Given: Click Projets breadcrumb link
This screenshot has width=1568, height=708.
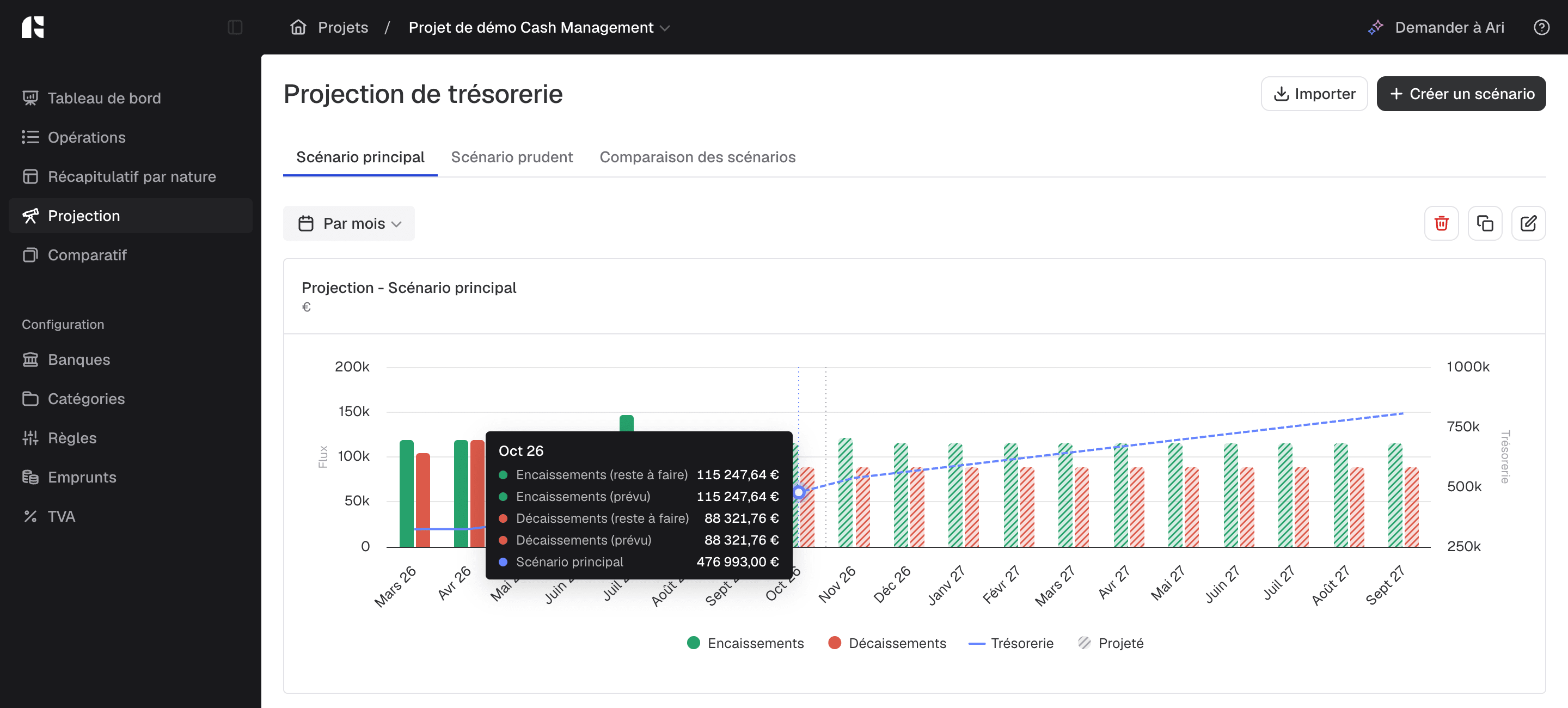Looking at the screenshot, I should [342, 27].
